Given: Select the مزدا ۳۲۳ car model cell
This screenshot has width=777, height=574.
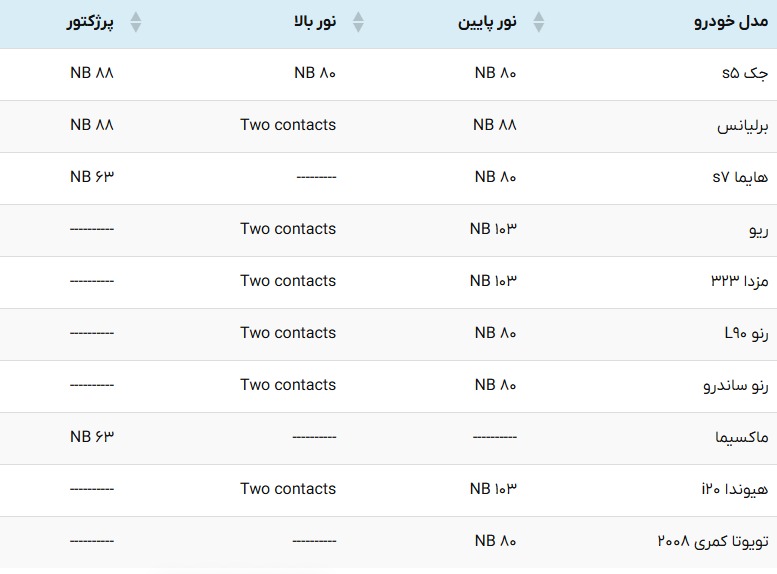Looking at the screenshot, I should (740, 281).
